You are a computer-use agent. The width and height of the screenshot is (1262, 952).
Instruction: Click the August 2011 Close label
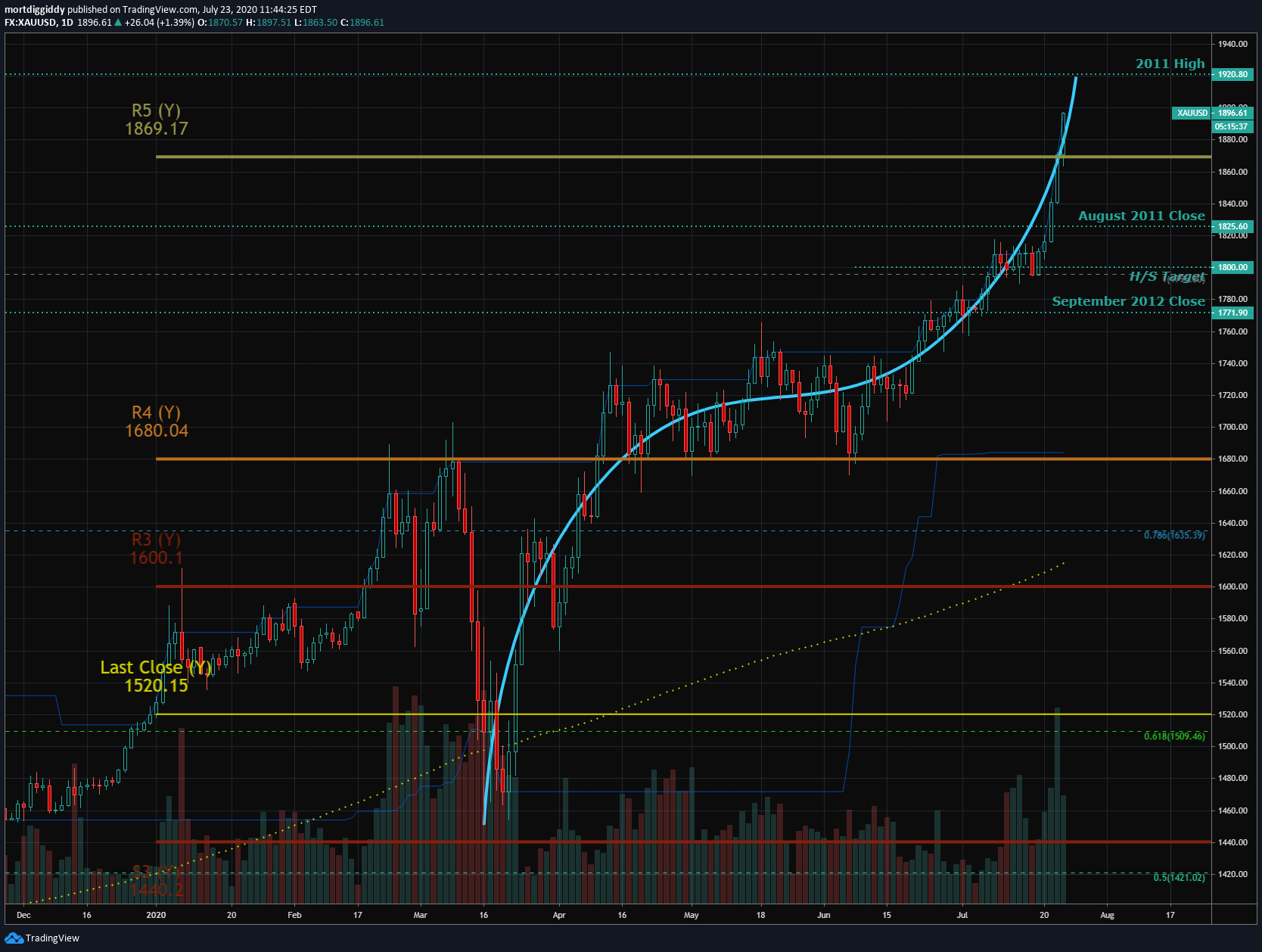(1141, 216)
